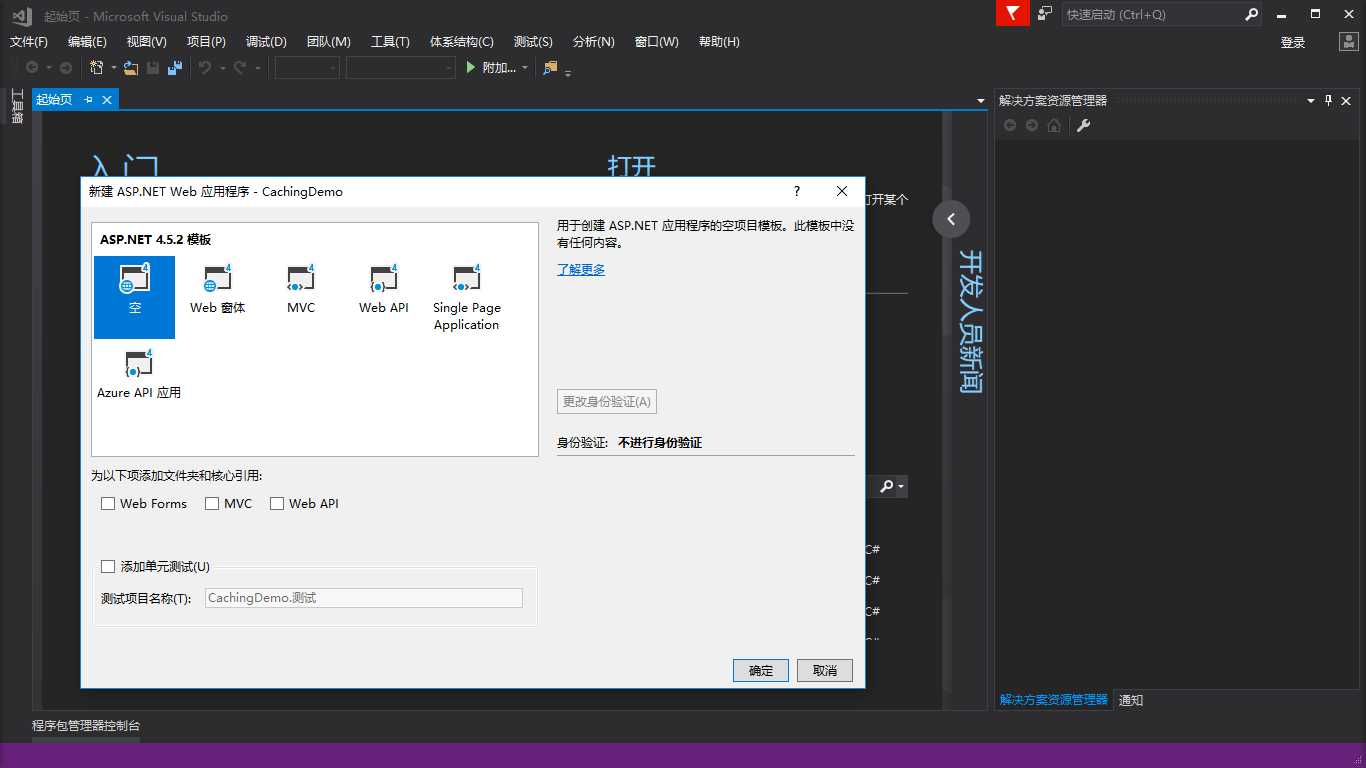Open the 团队(M) menu
Image resolution: width=1366 pixels, height=768 pixels.
click(329, 42)
